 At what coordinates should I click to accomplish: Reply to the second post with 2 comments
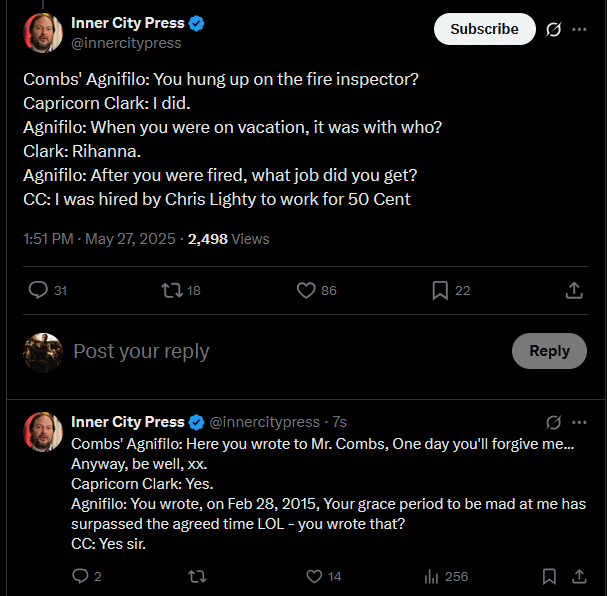(87, 576)
